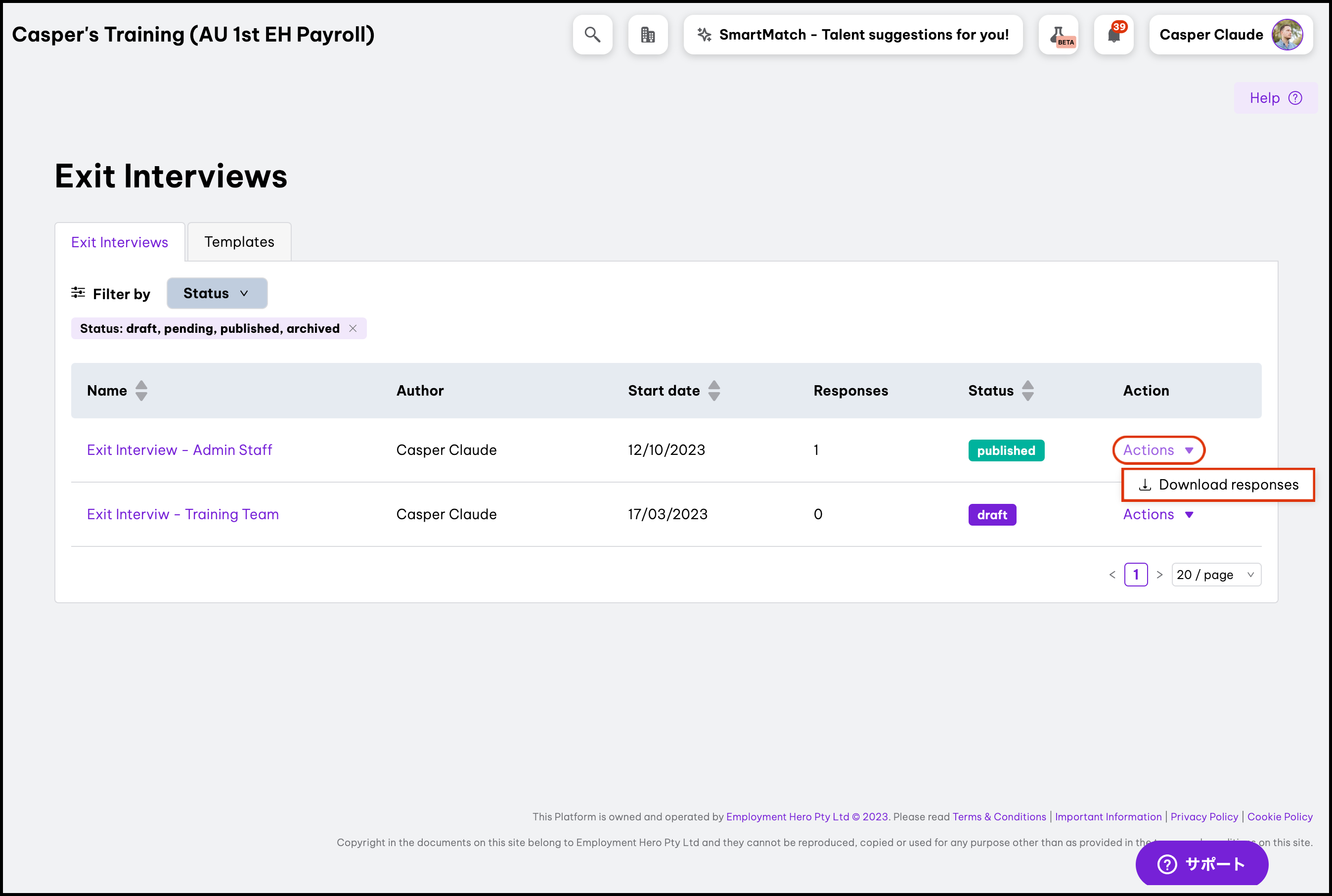1332x896 pixels.
Task: Remove the status filter tag
Action: pos(353,328)
